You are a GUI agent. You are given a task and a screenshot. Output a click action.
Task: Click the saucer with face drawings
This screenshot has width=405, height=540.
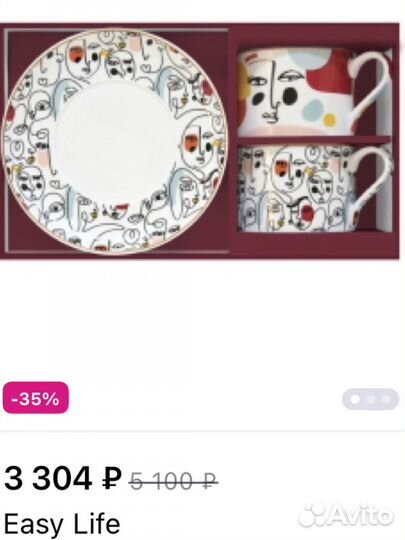[114, 141]
